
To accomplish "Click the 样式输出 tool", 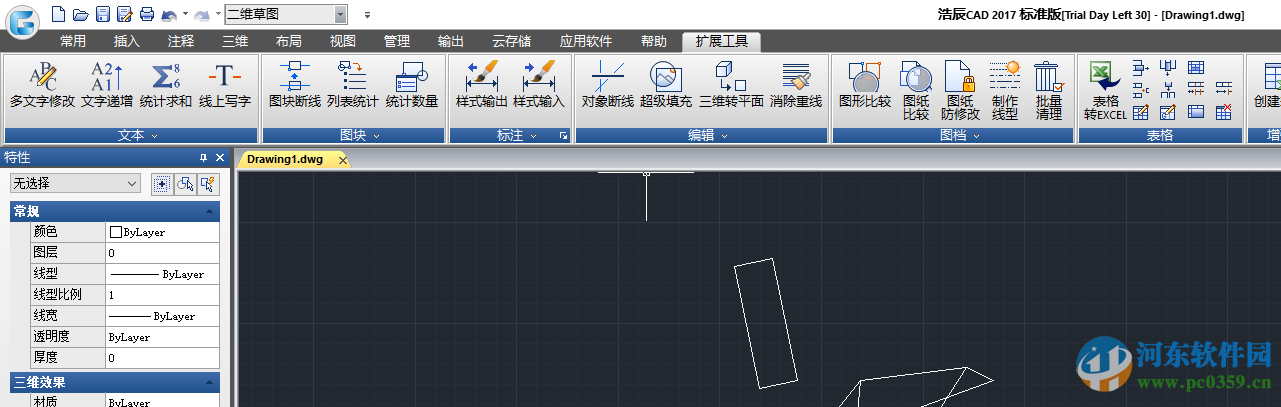I will [x=482, y=85].
